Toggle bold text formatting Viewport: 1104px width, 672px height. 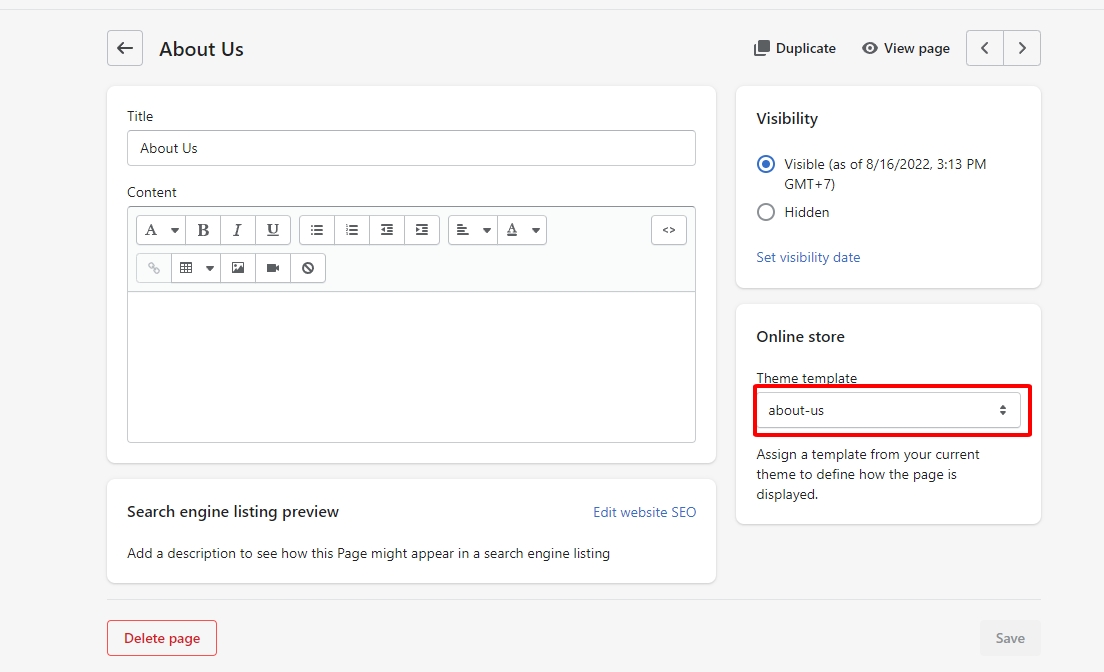(203, 230)
